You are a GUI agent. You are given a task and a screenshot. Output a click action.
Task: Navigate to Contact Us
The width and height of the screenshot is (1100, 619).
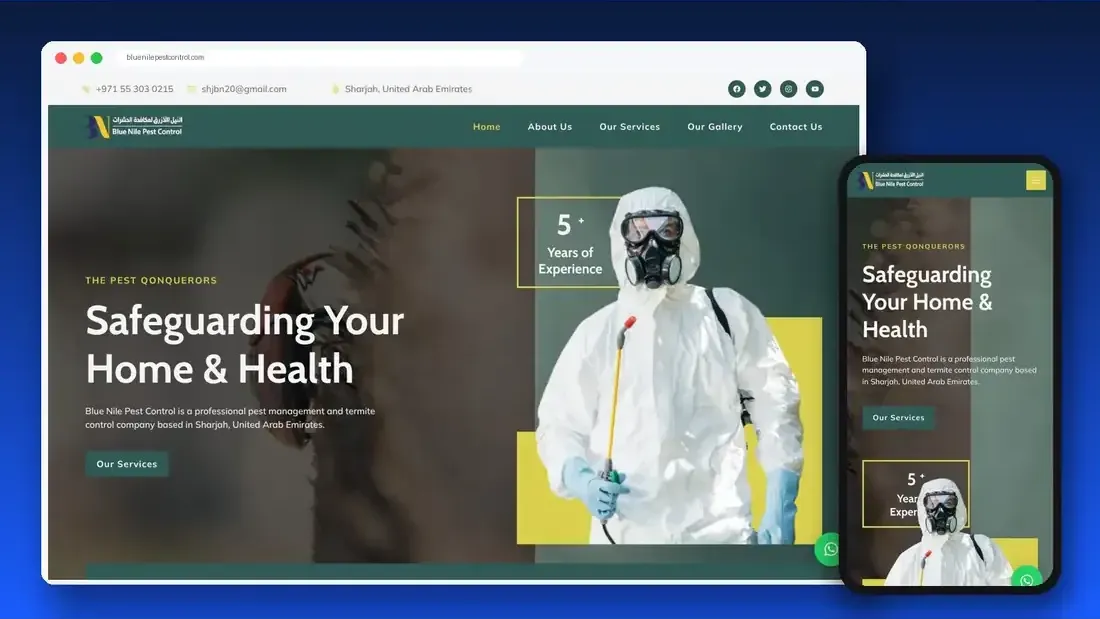(x=796, y=127)
